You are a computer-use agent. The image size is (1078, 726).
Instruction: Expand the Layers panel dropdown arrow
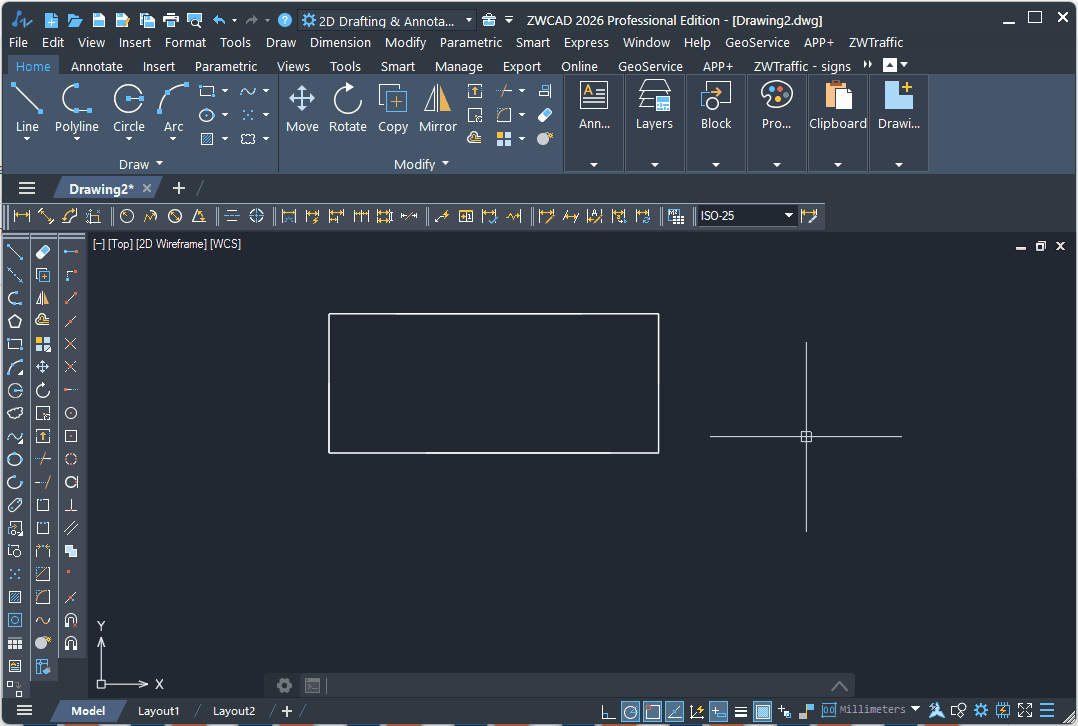654,165
